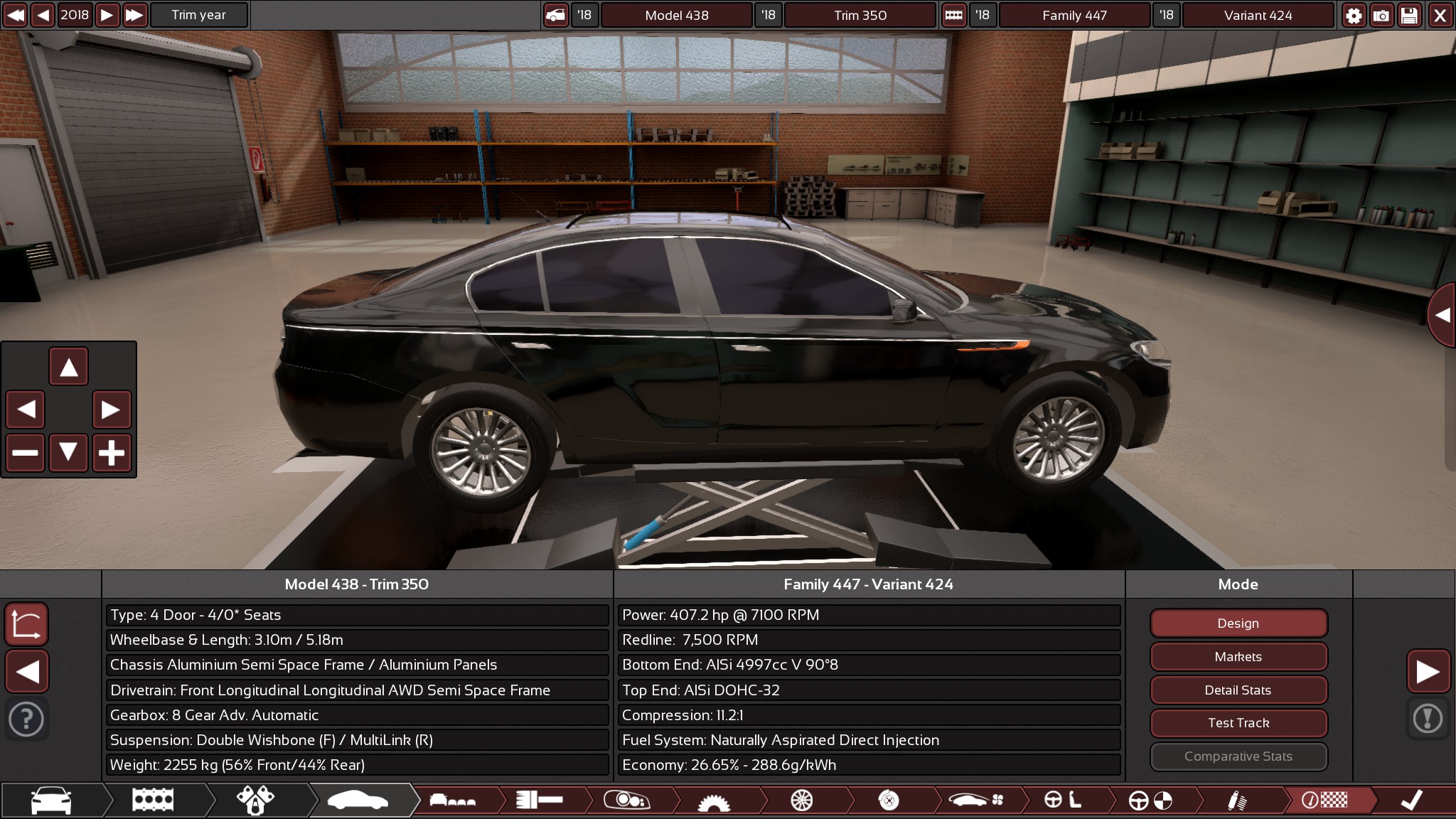Open the Model 438 name field
The height and width of the screenshot is (819, 1456).
(x=677, y=15)
